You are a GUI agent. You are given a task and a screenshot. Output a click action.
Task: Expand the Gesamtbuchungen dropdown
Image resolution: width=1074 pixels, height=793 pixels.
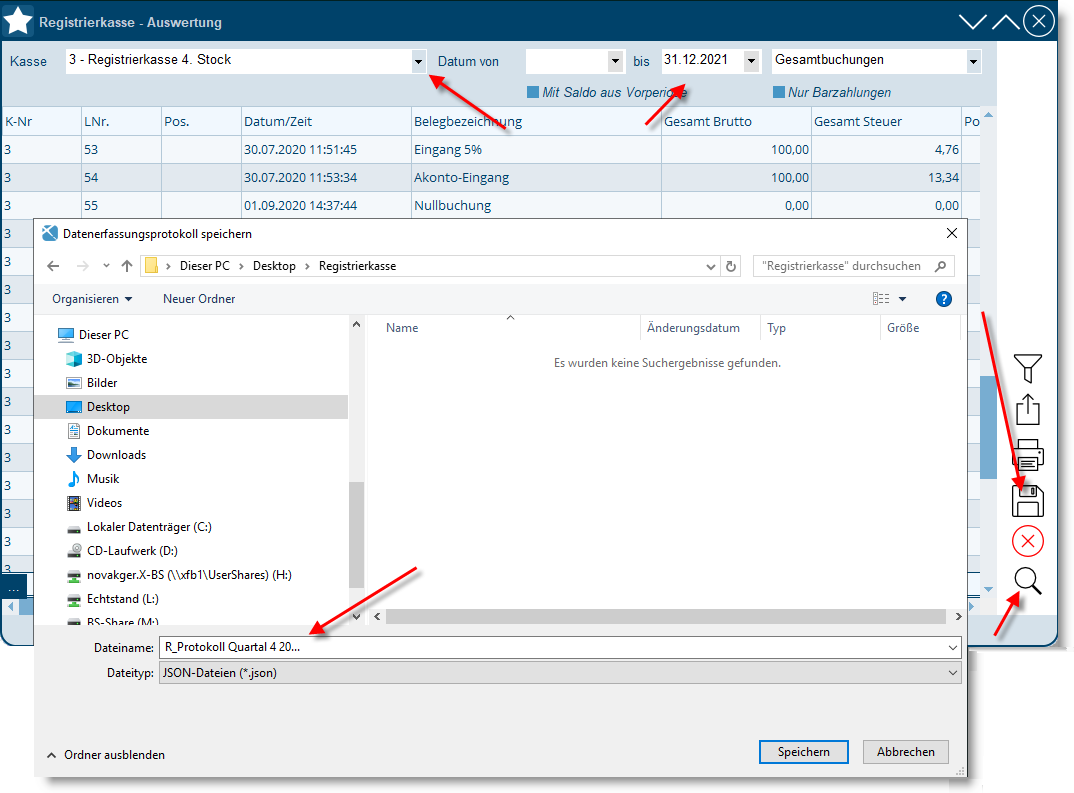(x=972, y=62)
